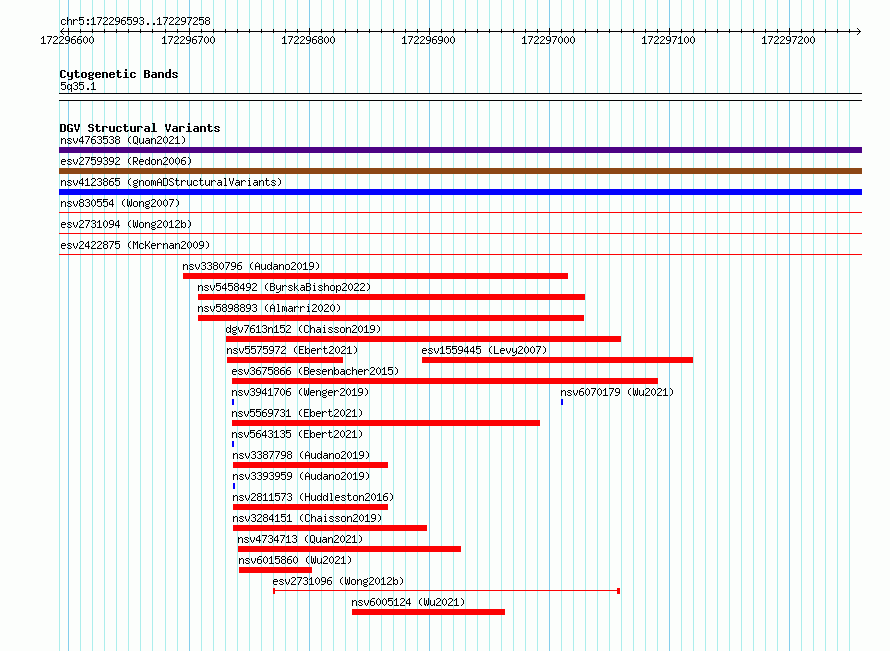Open nsv5458492 (ByrskaBishop2022) label
890x651 pixels.
[x=284, y=287]
